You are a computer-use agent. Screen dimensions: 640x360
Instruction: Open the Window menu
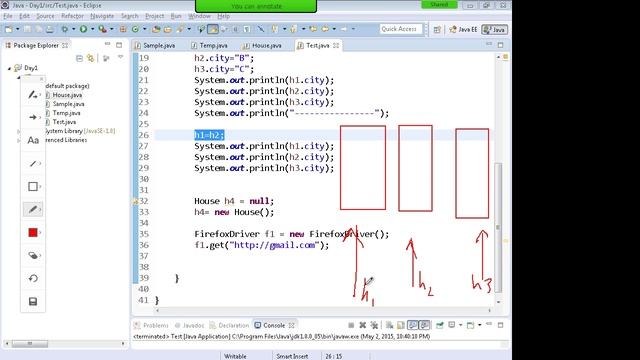[199, 16]
